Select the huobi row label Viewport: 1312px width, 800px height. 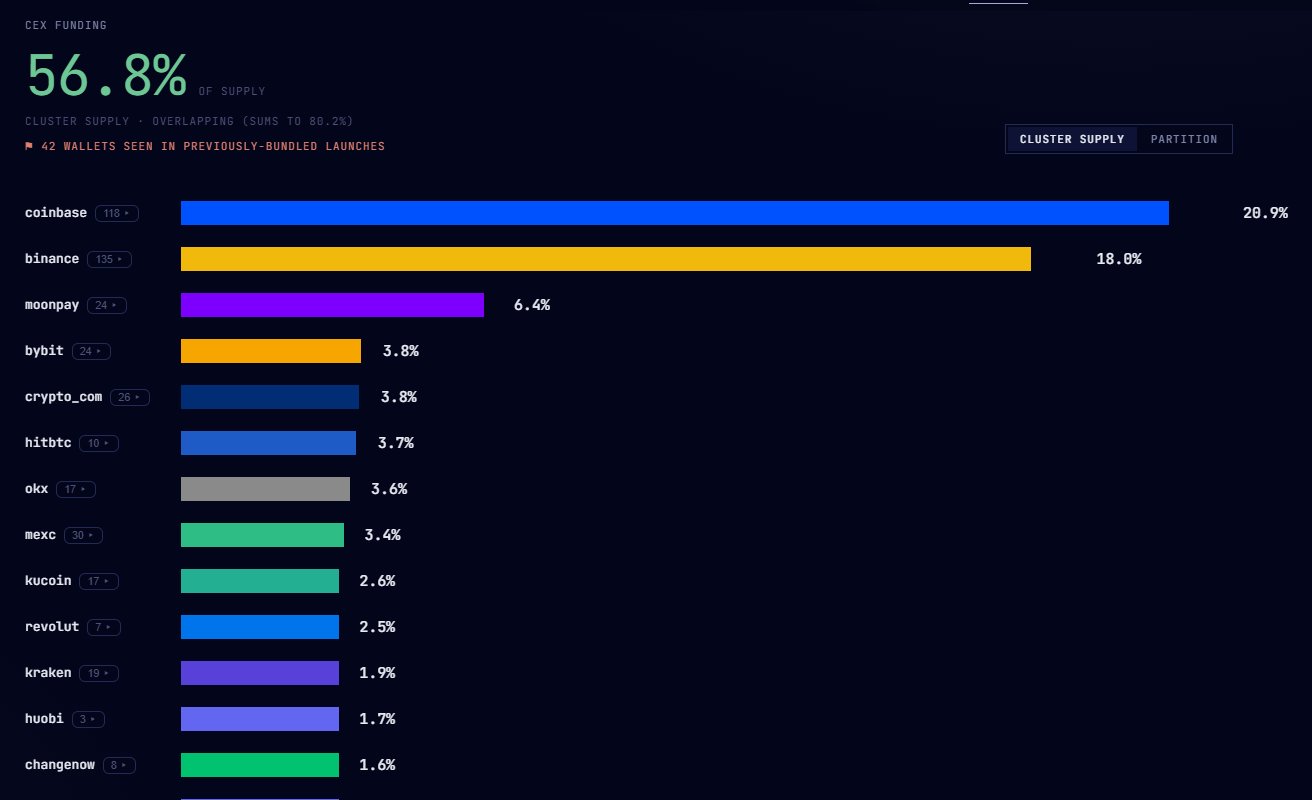[45, 719]
